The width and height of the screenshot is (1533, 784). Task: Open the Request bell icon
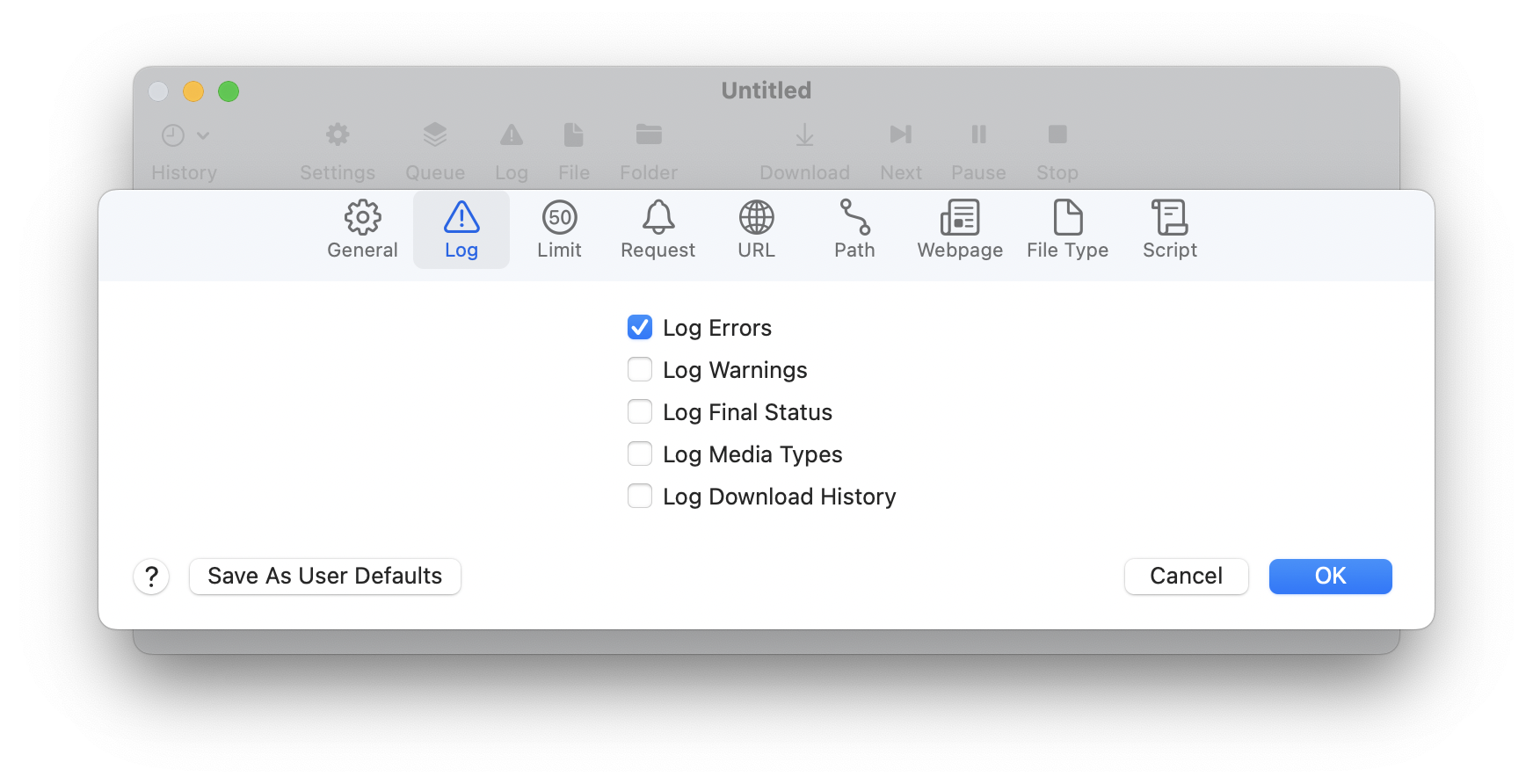(x=658, y=218)
